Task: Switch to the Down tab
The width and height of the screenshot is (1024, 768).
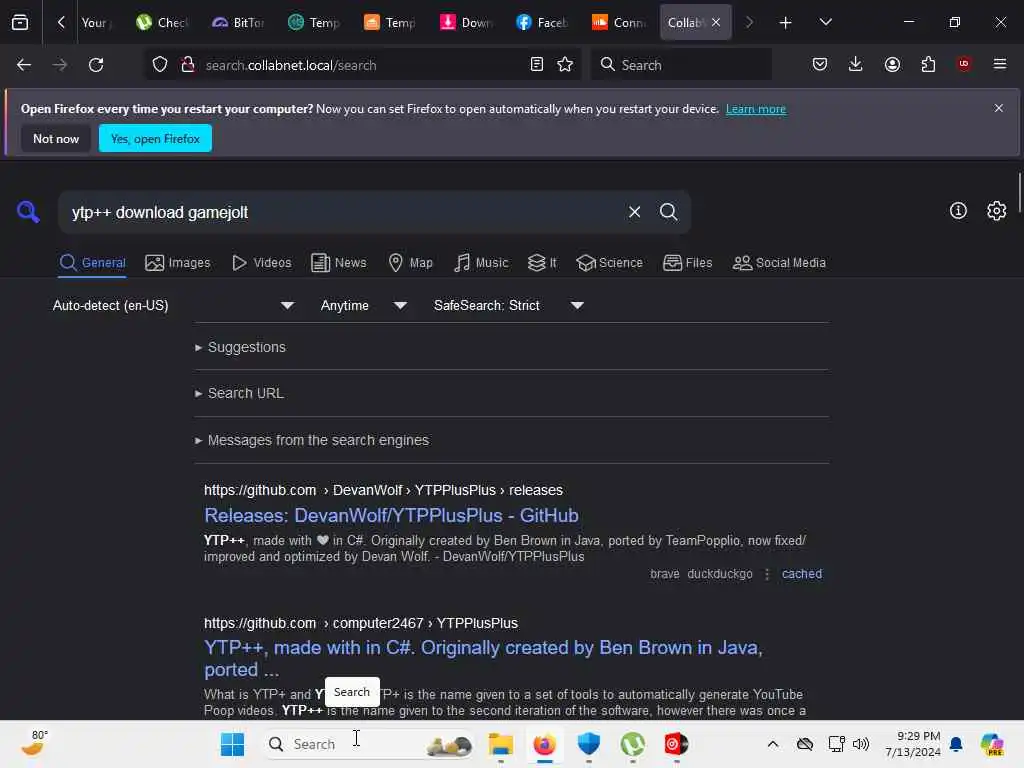Action: (466, 23)
